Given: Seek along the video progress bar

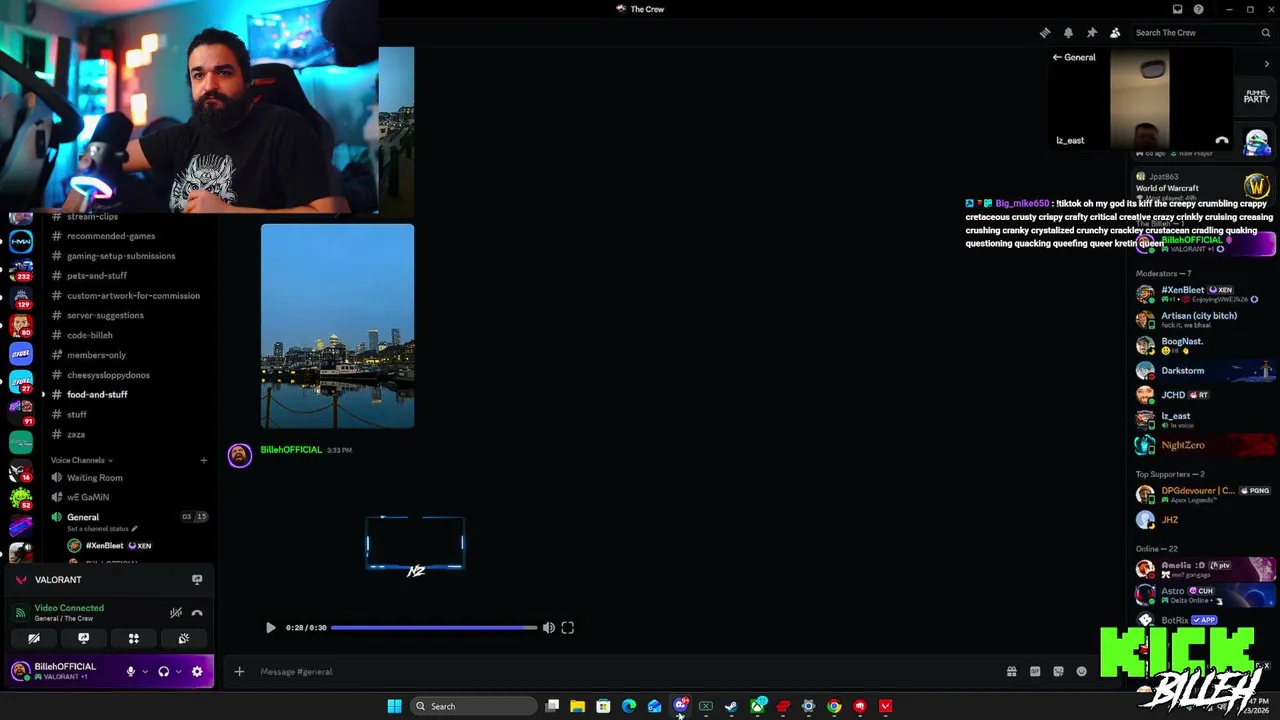Looking at the screenshot, I should 433,628.
